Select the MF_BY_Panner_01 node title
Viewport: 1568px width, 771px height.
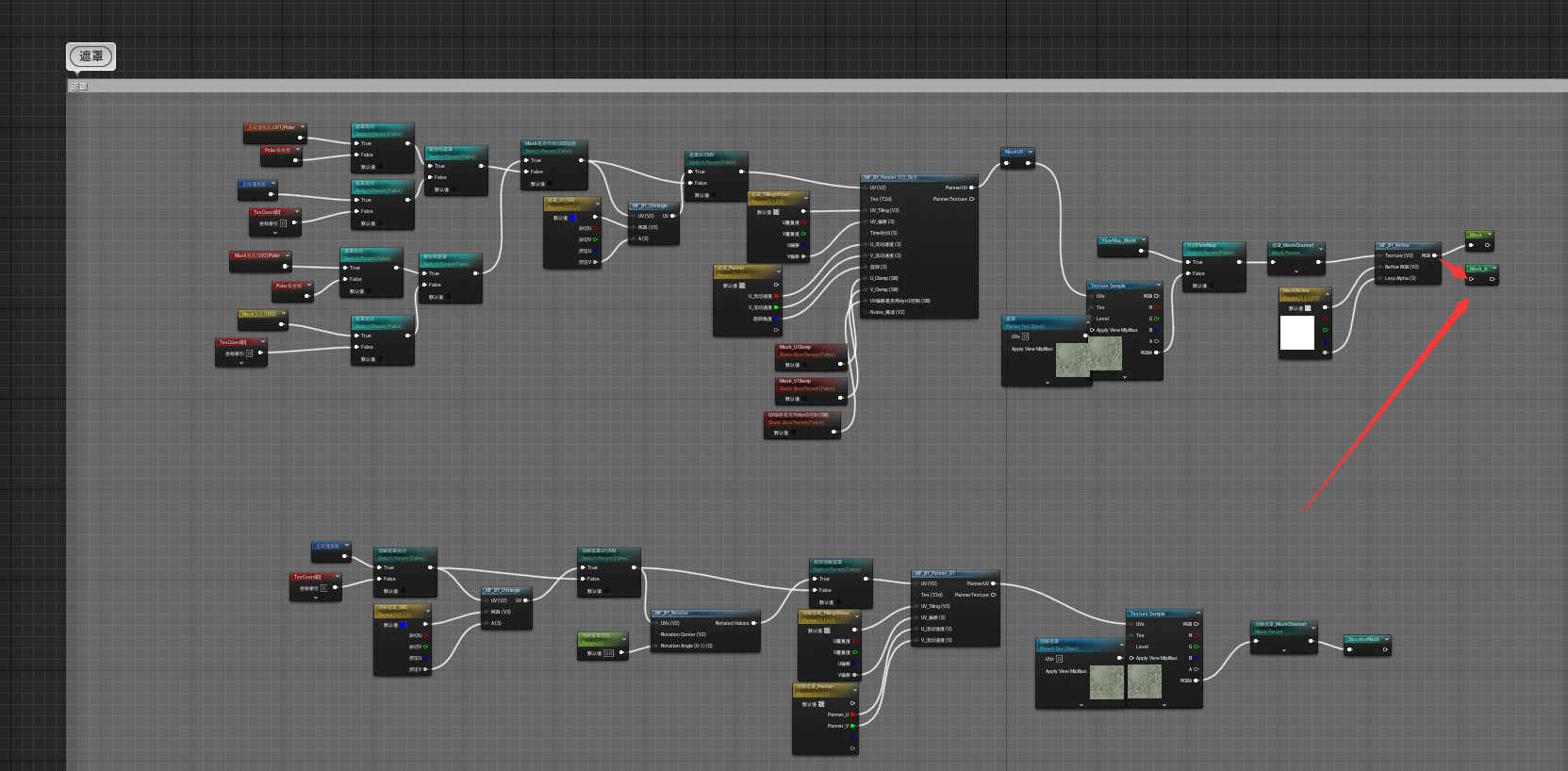click(934, 573)
